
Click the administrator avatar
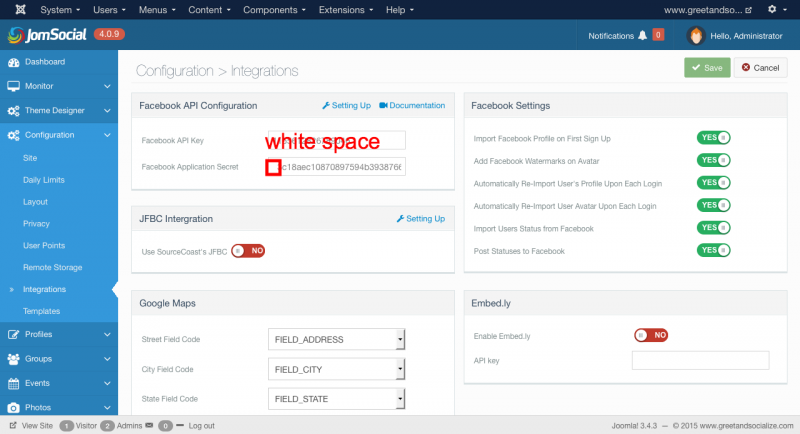(695, 36)
